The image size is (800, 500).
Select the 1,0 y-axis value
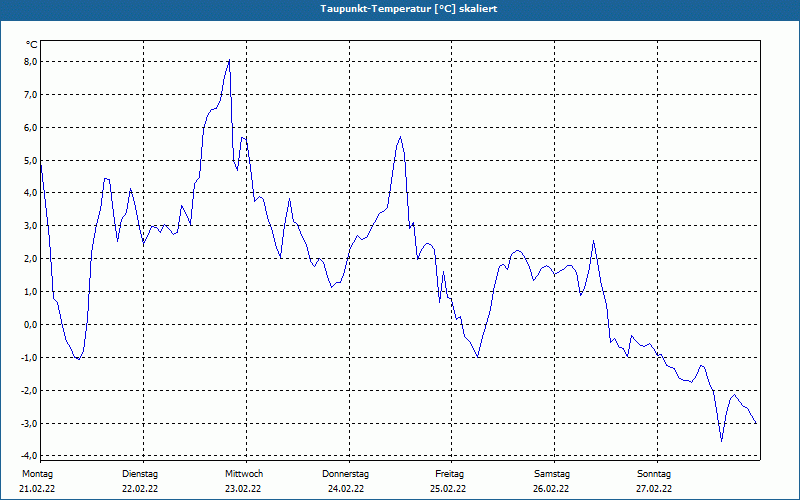pos(31,292)
